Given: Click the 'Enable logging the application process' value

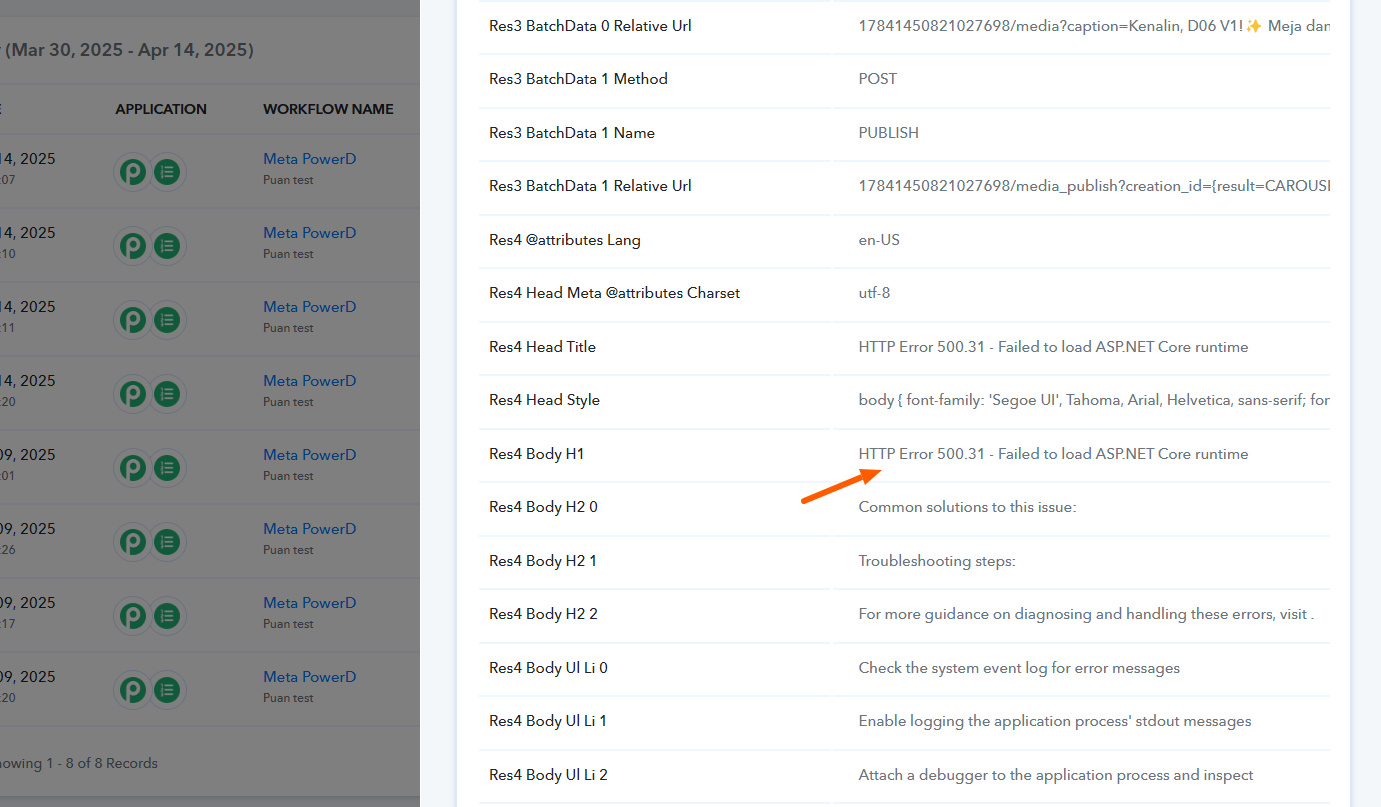Looking at the screenshot, I should pos(1055,721).
